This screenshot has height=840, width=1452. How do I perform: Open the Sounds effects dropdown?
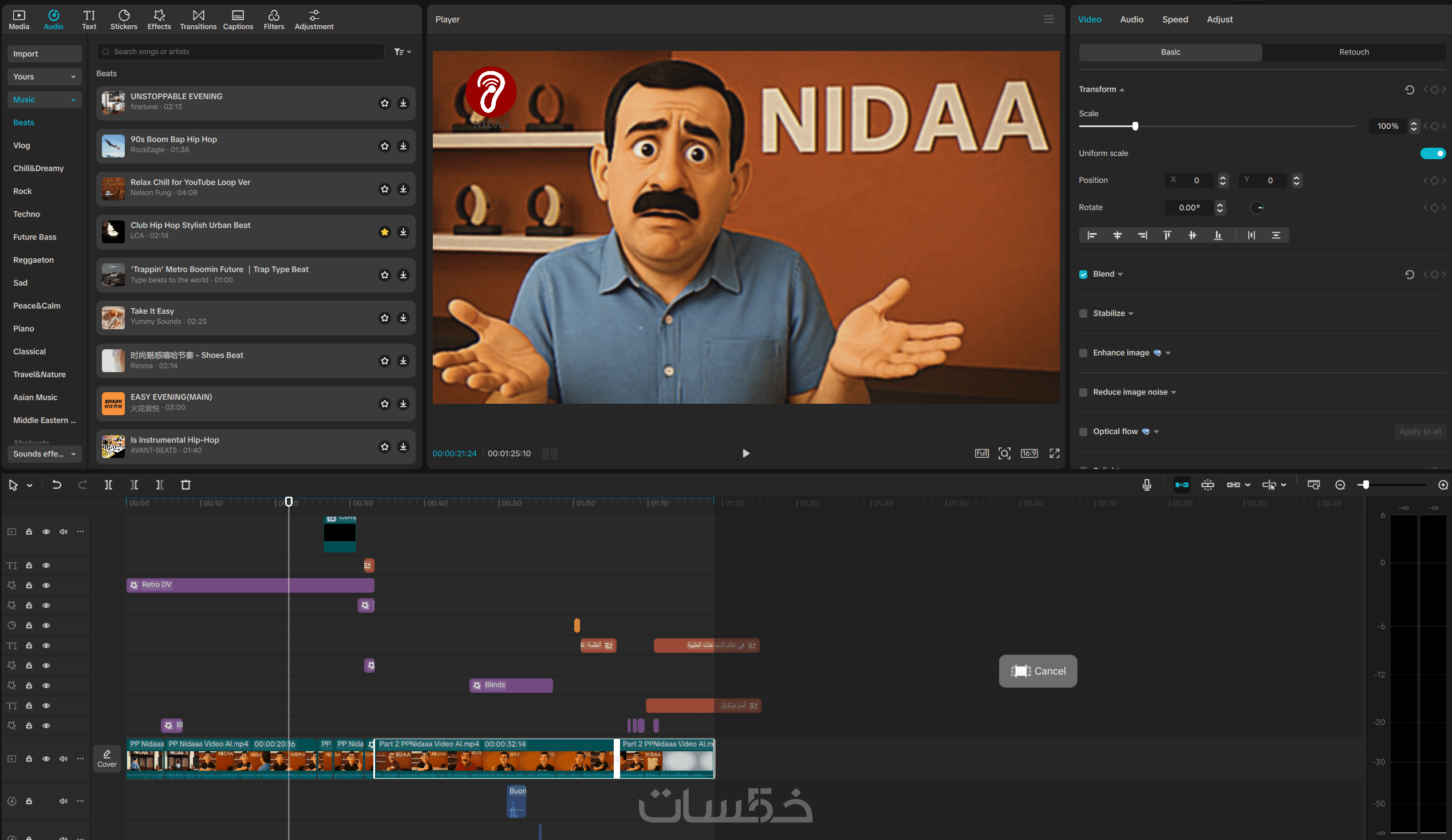44,453
